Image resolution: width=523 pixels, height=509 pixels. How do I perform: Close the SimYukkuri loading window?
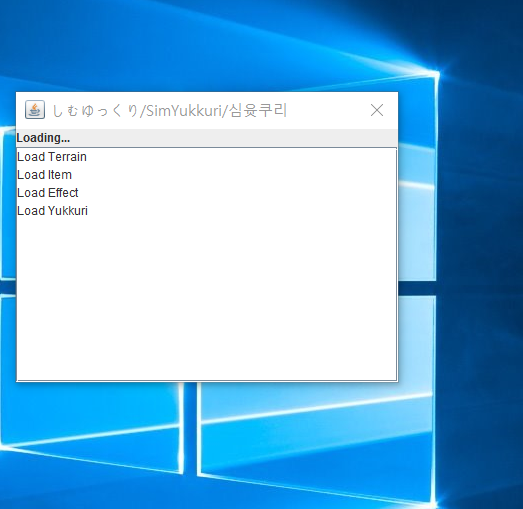click(x=377, y=110)
